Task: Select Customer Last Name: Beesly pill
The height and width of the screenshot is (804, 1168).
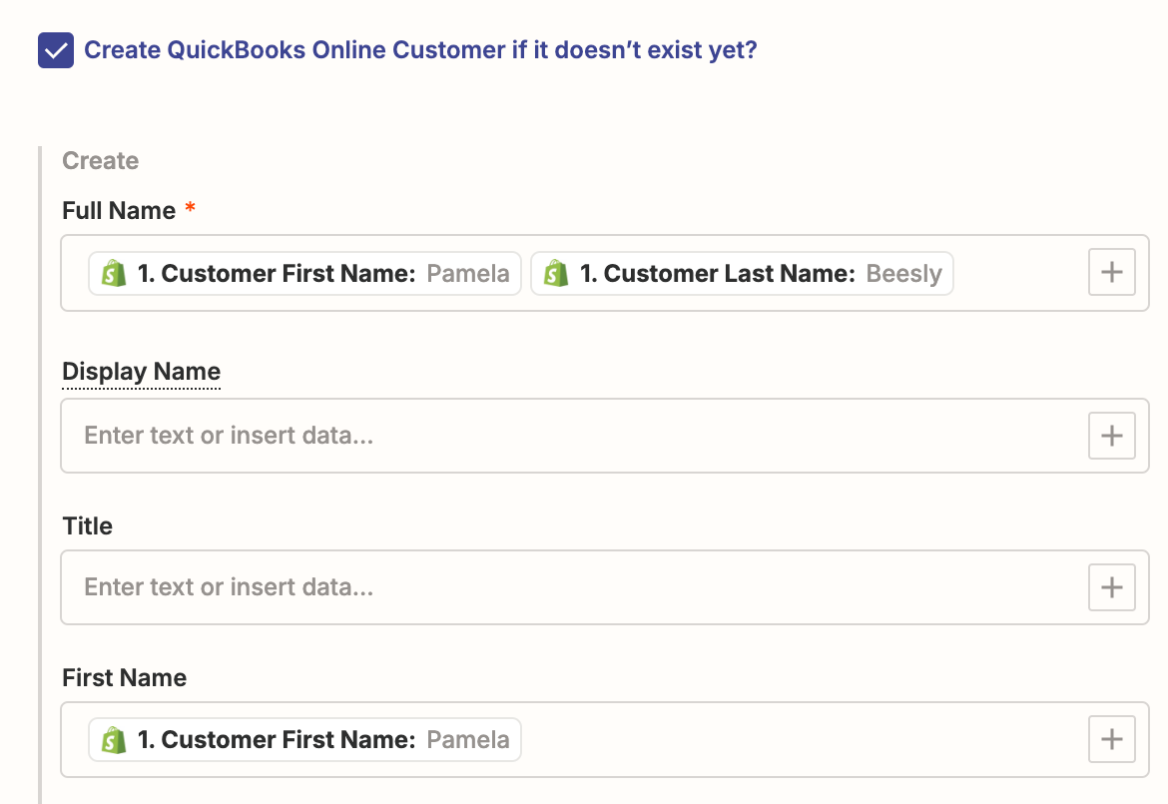Action: [742, 273]
